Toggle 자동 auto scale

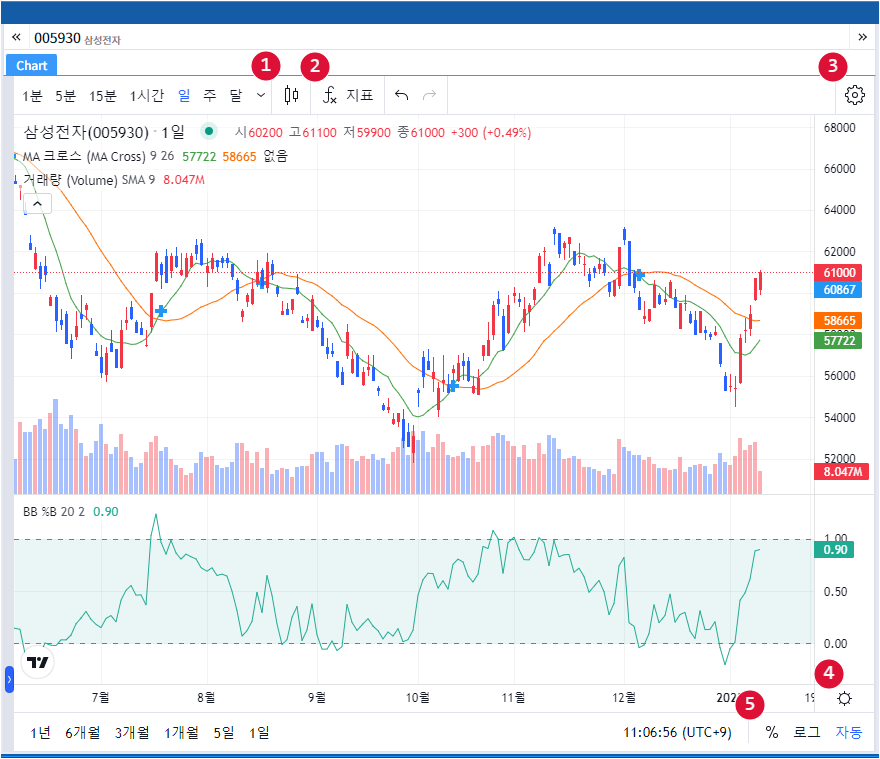848,732
